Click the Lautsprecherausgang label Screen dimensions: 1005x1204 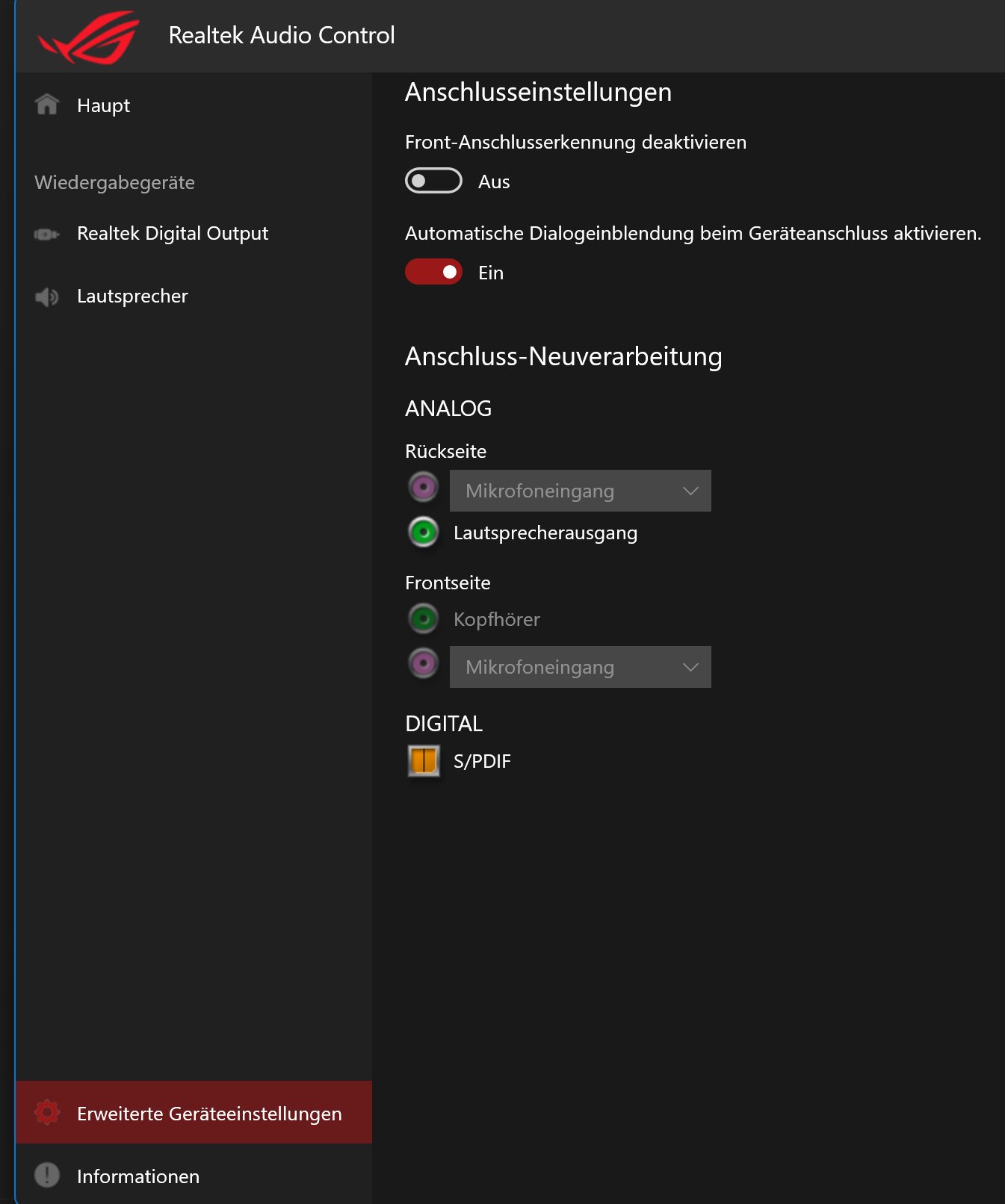(545, 533)
